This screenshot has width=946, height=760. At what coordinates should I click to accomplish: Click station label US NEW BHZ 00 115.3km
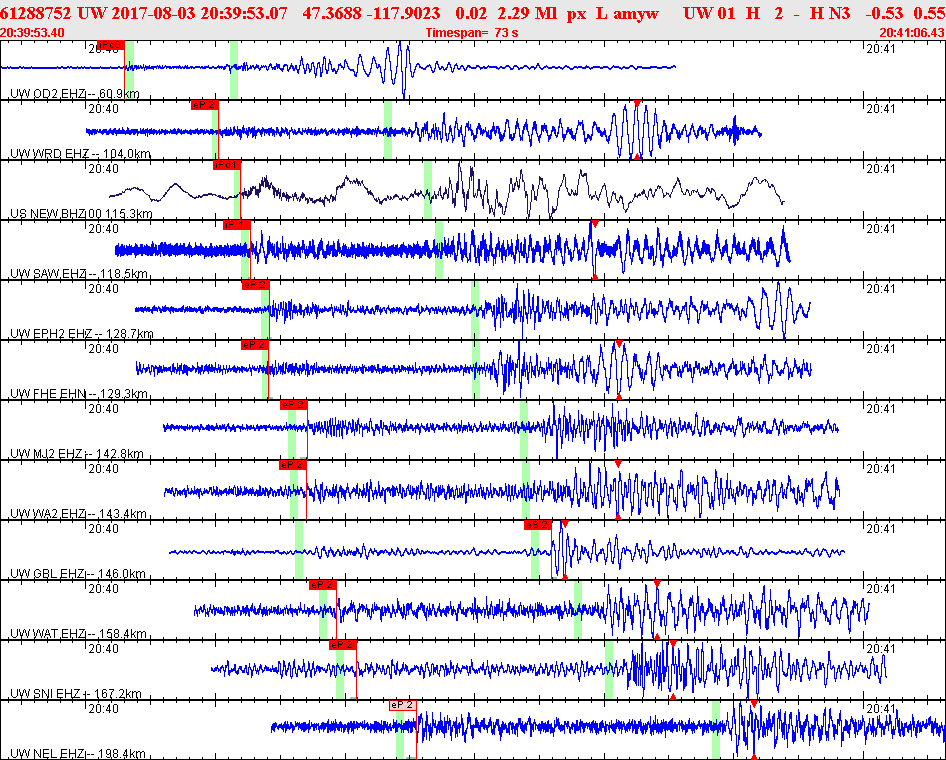tap(81, 214)
